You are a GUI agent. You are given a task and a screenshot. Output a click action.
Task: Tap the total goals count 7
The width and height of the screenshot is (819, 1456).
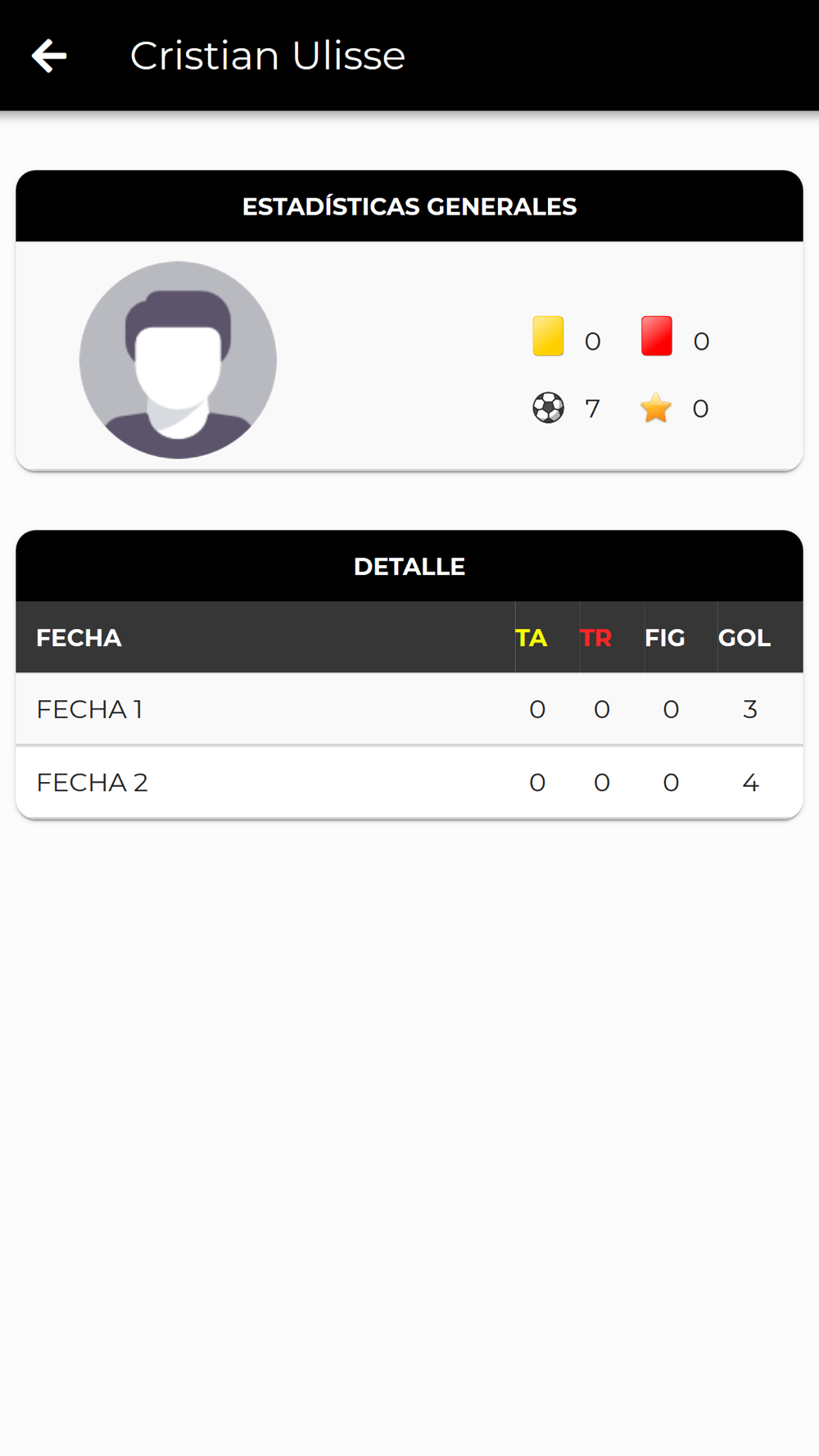592,409
